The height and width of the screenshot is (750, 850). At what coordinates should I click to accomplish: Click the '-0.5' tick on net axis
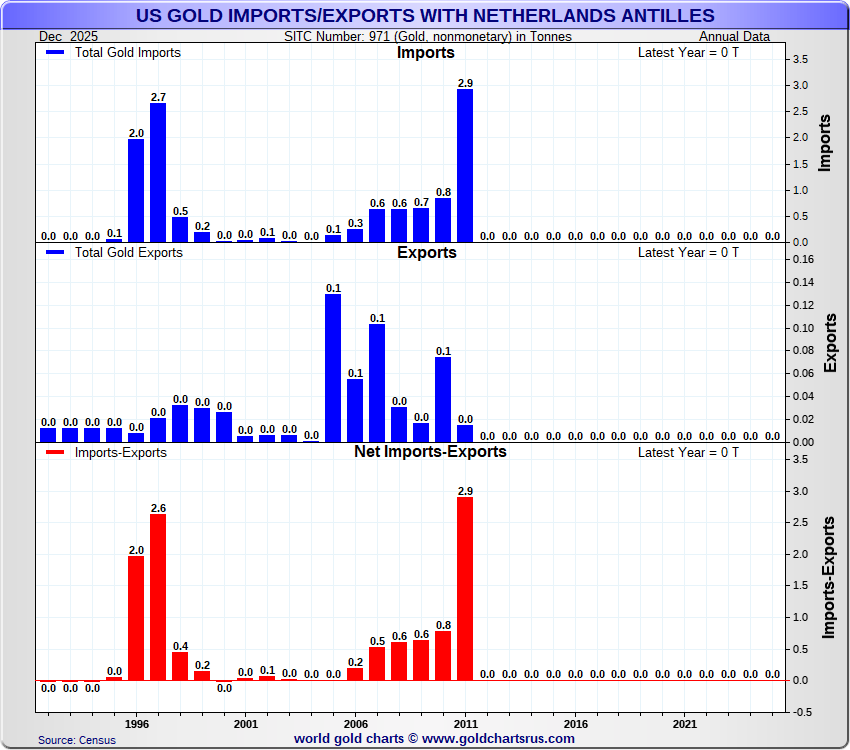pos(802,712)
